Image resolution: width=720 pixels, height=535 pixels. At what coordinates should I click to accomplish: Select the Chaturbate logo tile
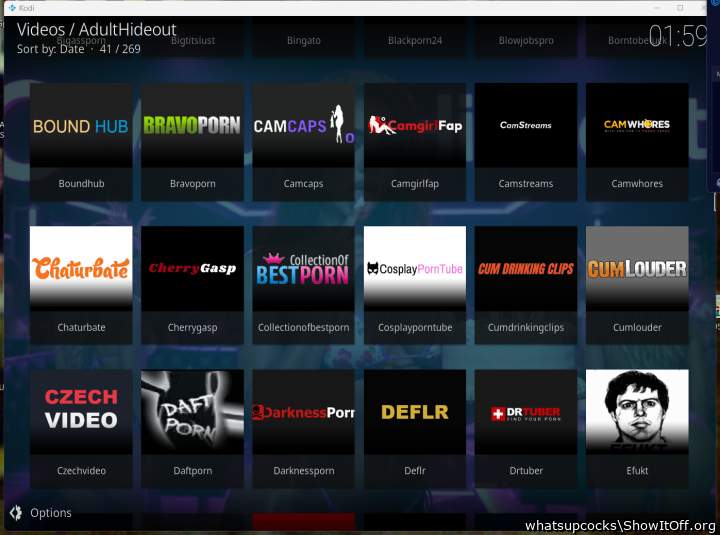click(x=81, y=269)
